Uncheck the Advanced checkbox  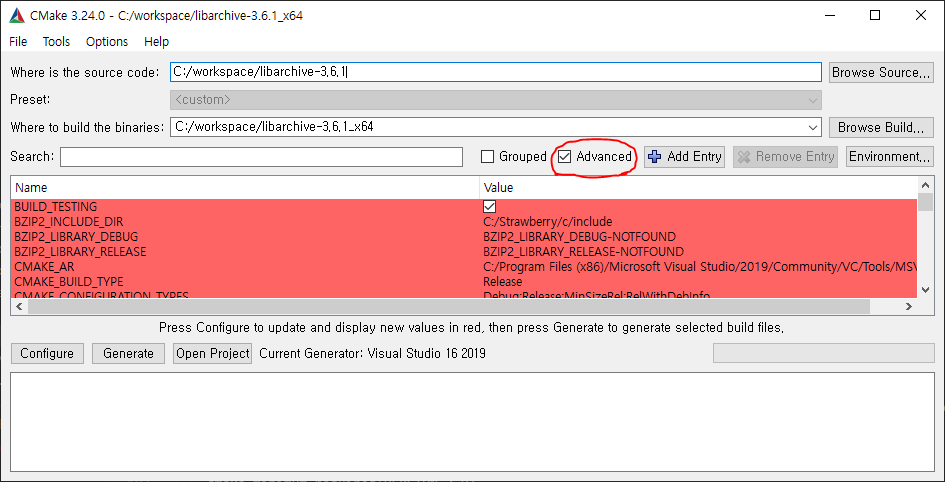click(x=565, y=157)
